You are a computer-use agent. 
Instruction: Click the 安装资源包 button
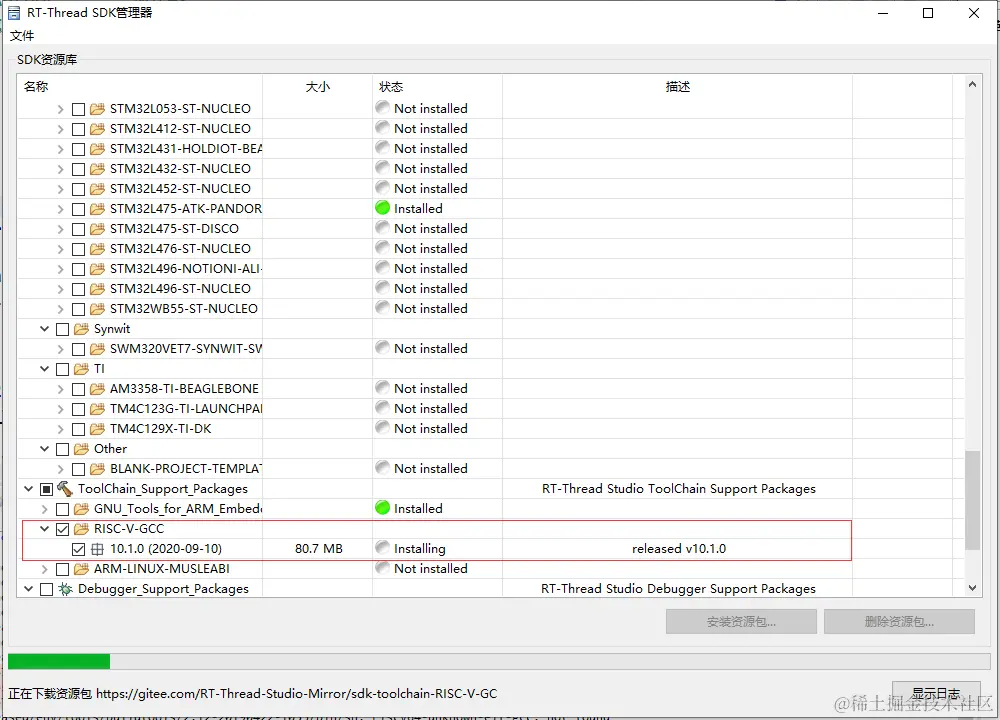[x=741, y=622]
